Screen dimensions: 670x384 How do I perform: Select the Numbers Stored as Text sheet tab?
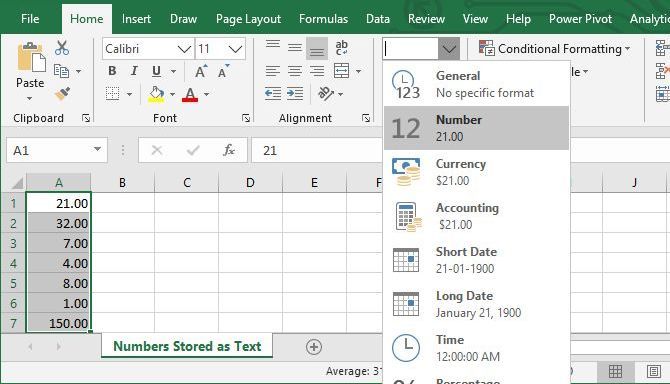tap(187, 346)
